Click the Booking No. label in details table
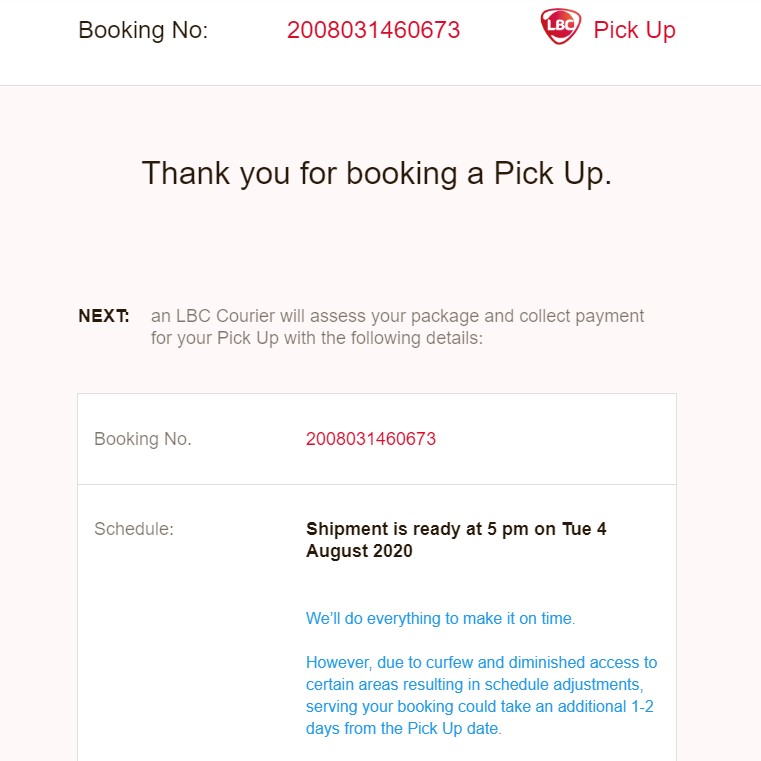761x761 pixels. [x=143, y=439]
